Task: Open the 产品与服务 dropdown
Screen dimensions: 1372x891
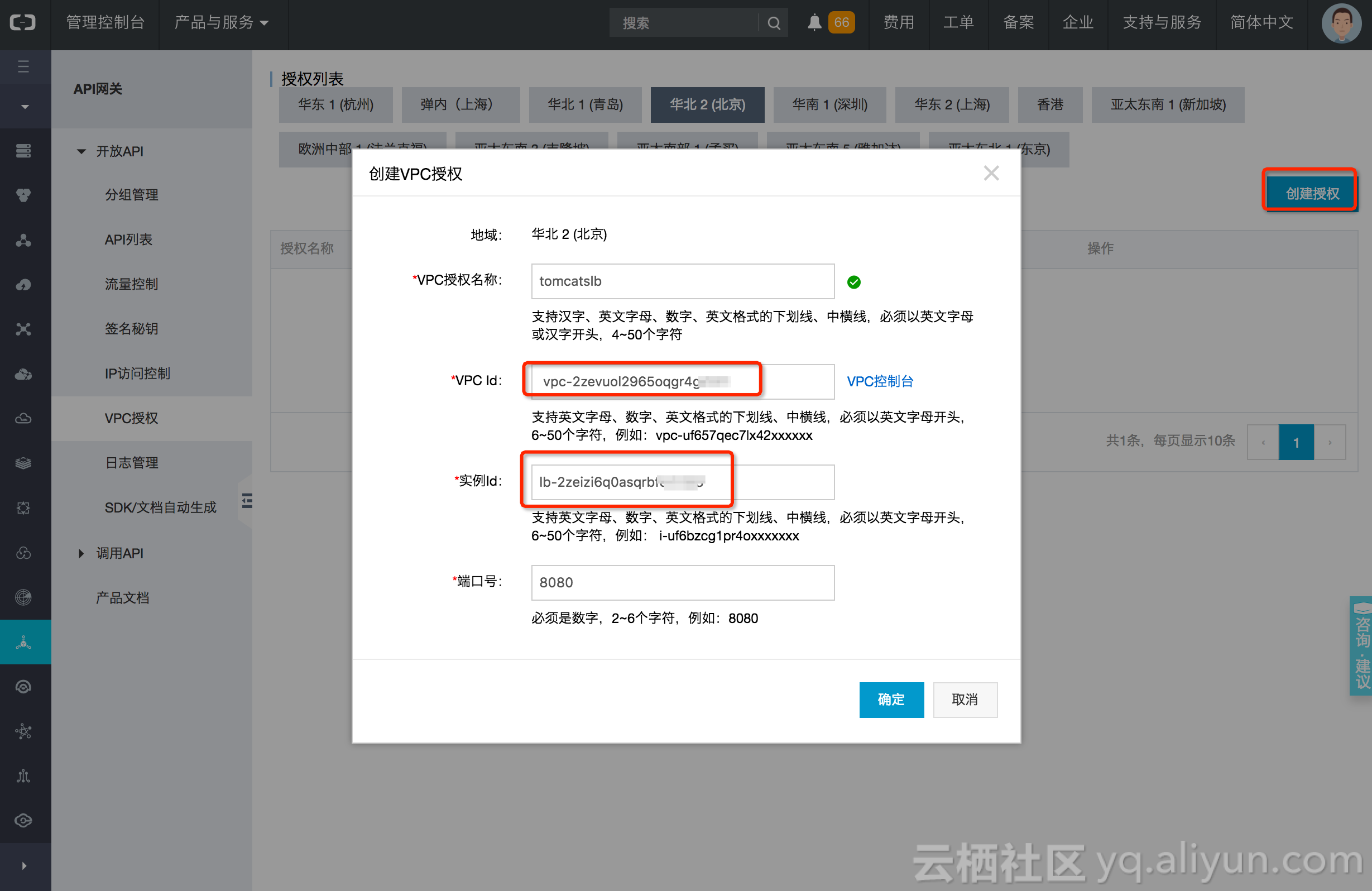Action: (x=222, y=22)
